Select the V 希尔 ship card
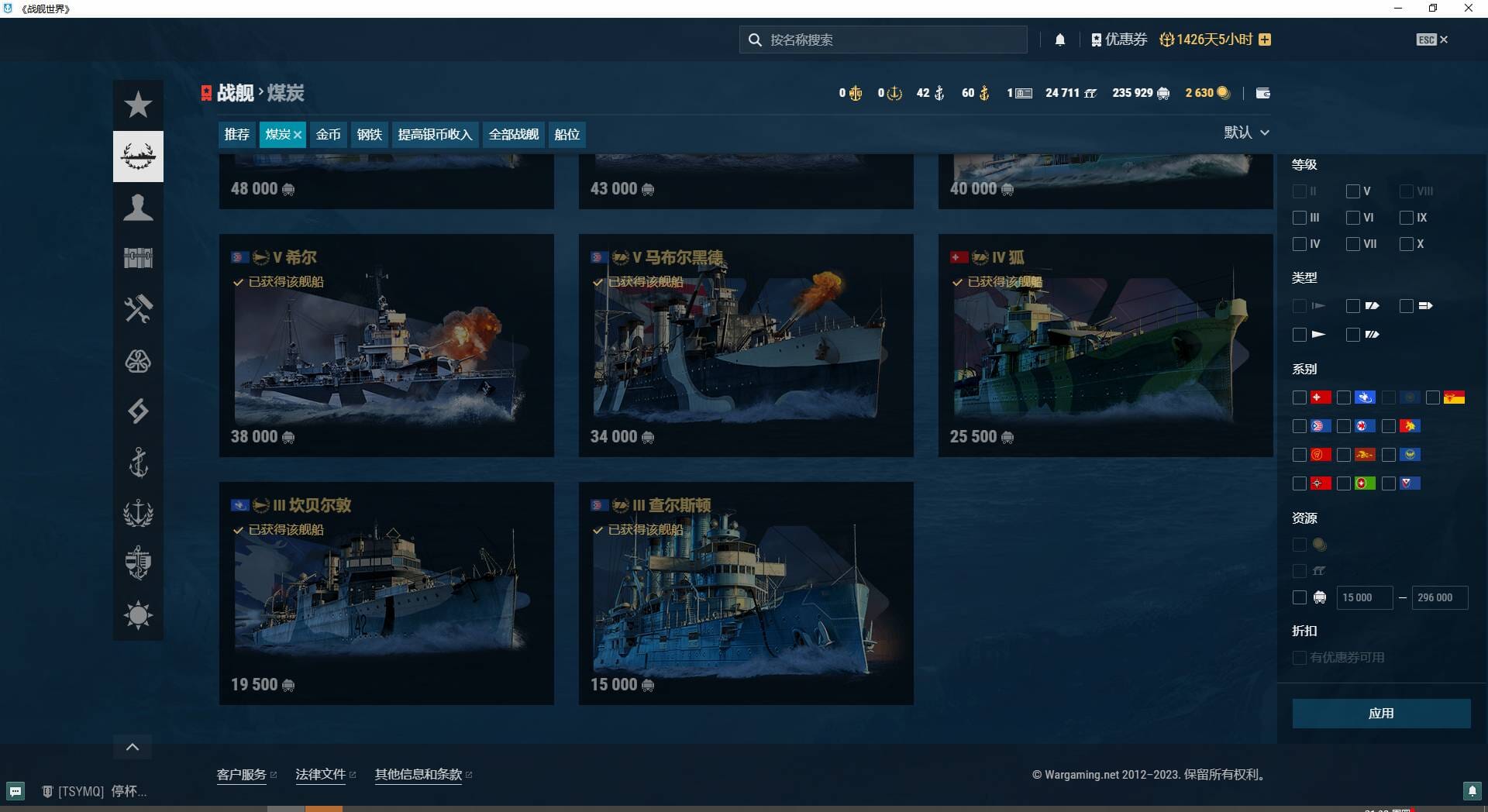 386,346
